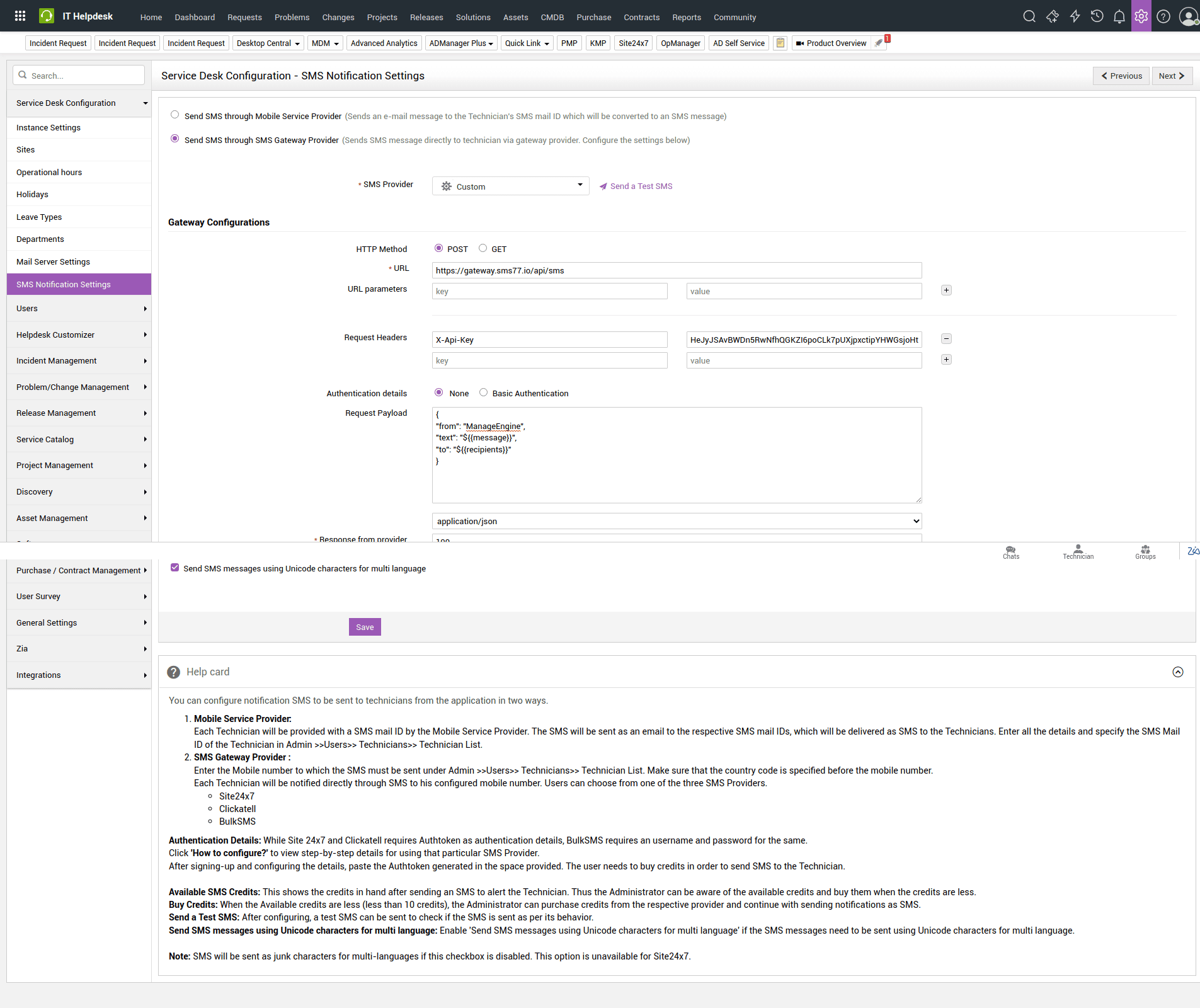Open the apps grid launcher icon
This screenshot has width=1200, height=1008.
[x=20, y=16]
